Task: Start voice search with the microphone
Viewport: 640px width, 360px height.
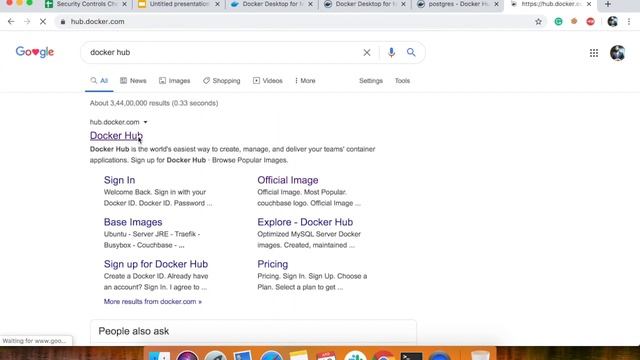Action: tap(391, 52)
